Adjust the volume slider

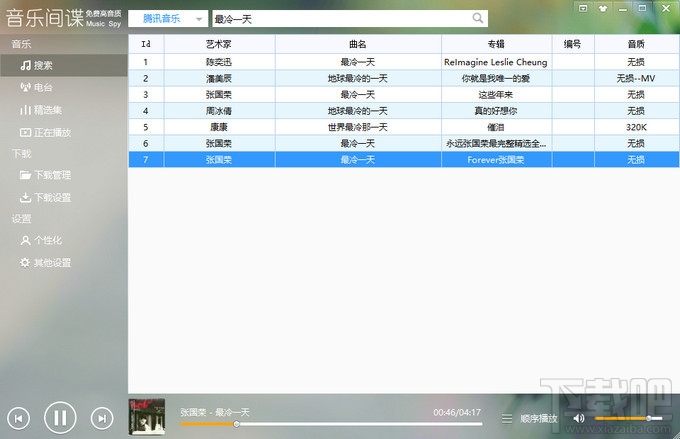coord(628,418)
